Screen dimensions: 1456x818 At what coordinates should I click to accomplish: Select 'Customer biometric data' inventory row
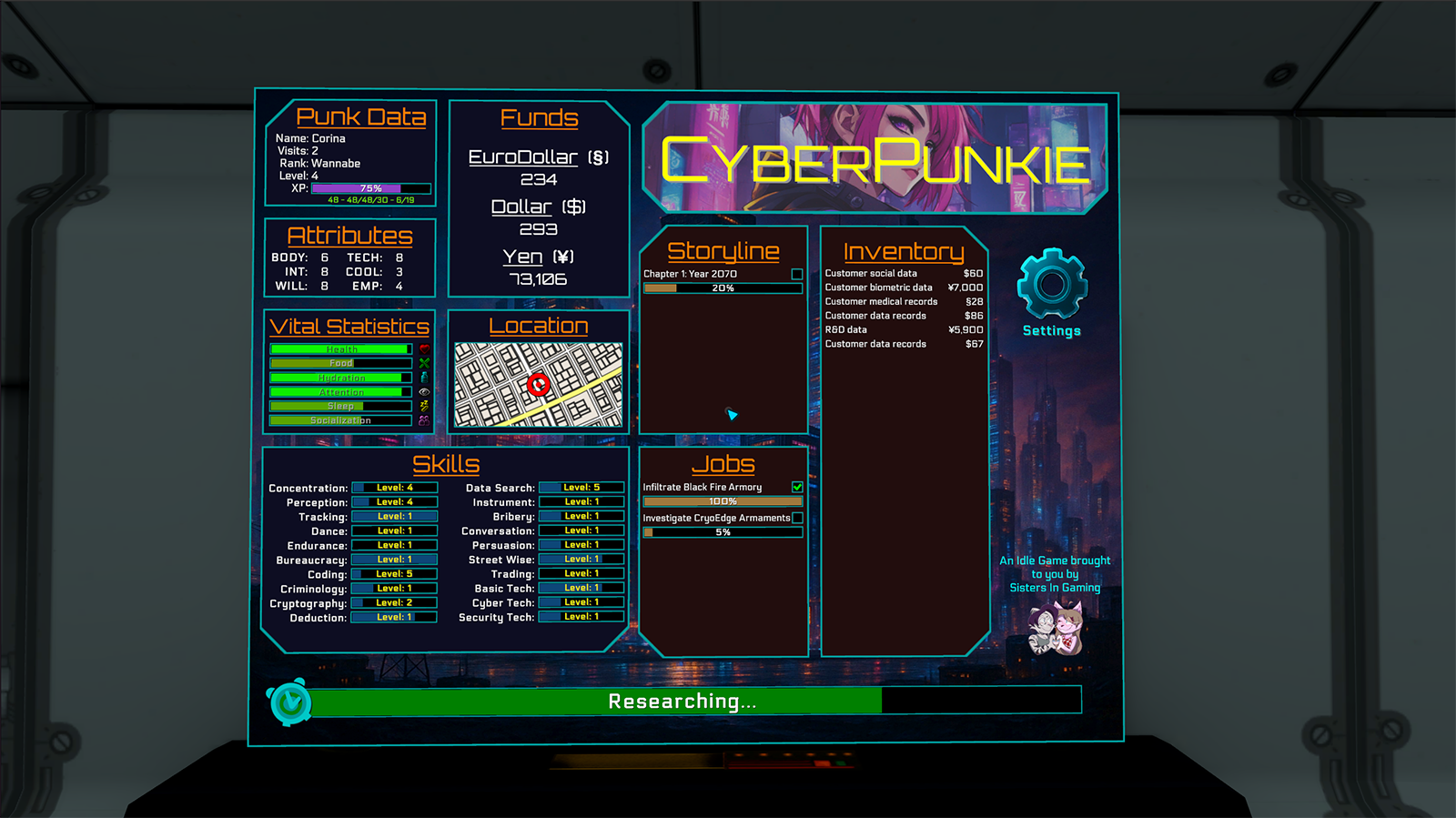tap(904, 288)
